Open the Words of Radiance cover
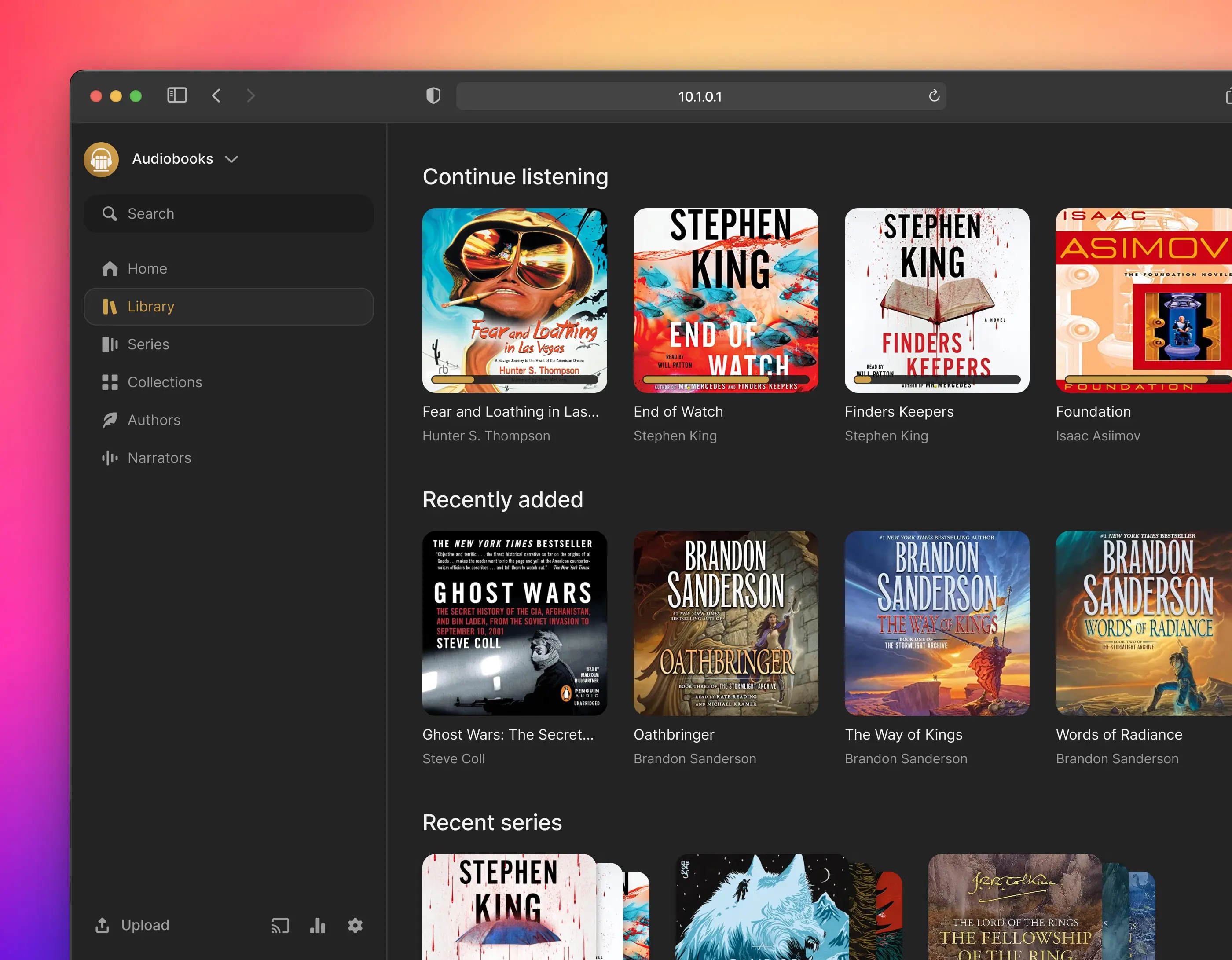 pos(1144,623)
